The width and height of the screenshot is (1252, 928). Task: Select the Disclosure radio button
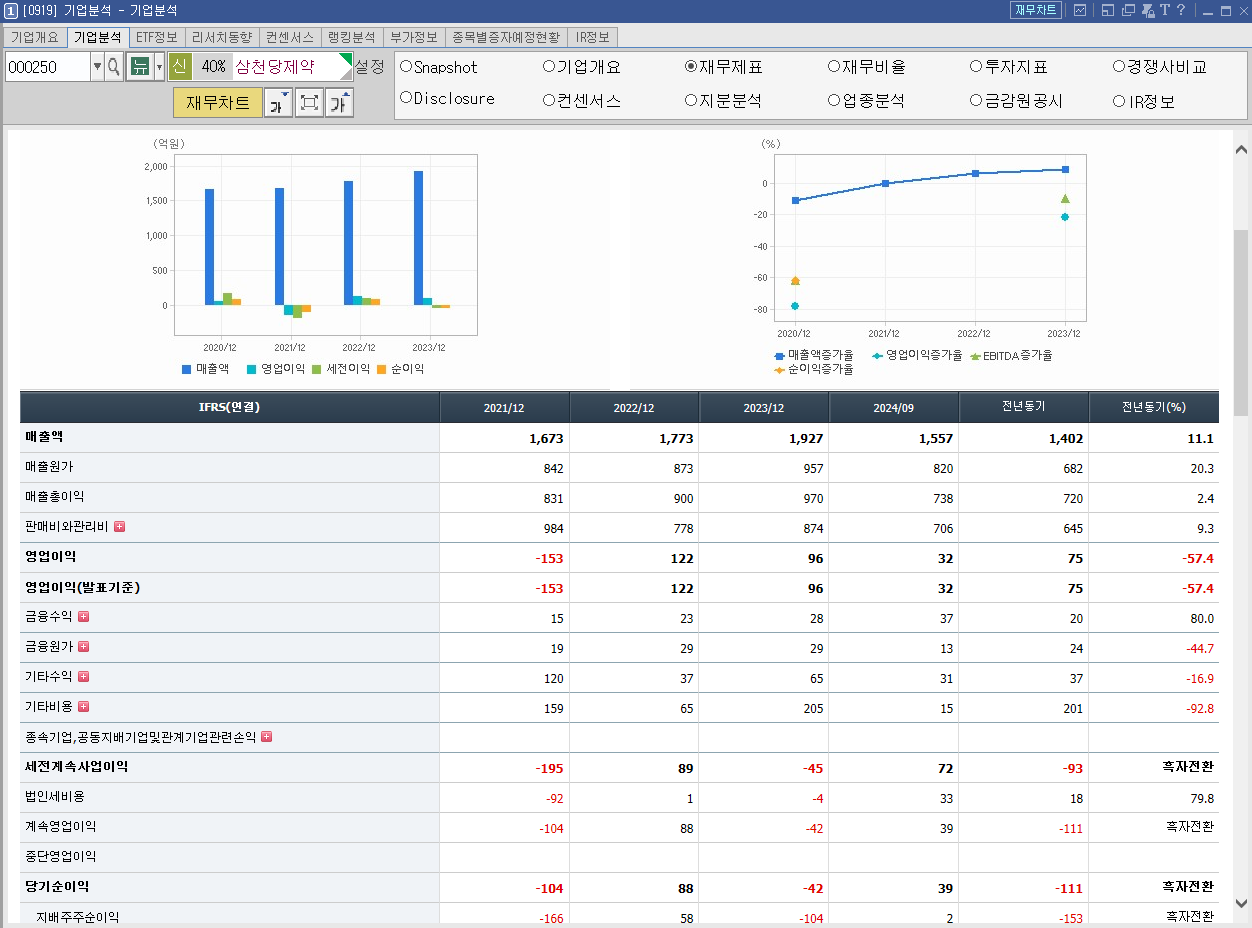[406, 98]
